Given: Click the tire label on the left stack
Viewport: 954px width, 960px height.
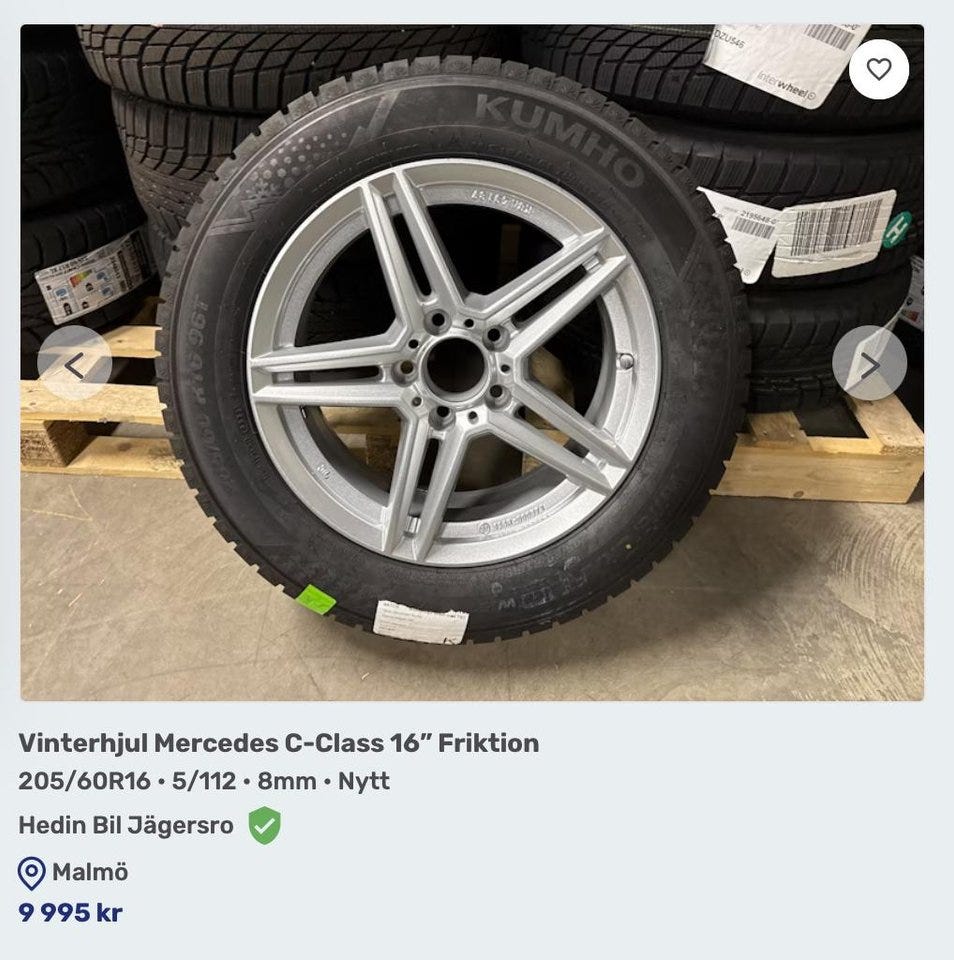Looking at the screenshot, I should click(92, 277).
